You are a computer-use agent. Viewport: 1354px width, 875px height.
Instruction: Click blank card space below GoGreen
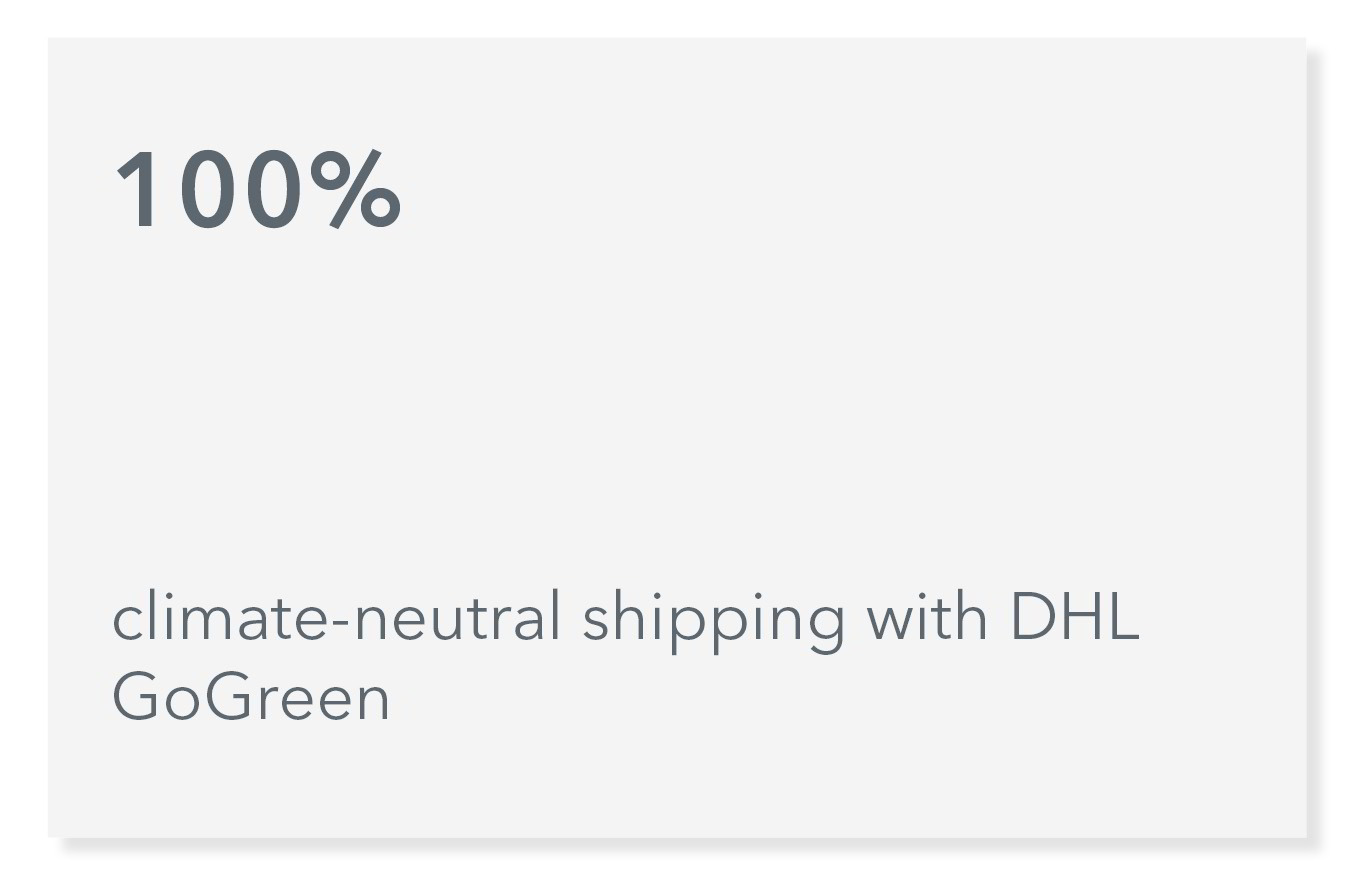click(x=676, y=782)
